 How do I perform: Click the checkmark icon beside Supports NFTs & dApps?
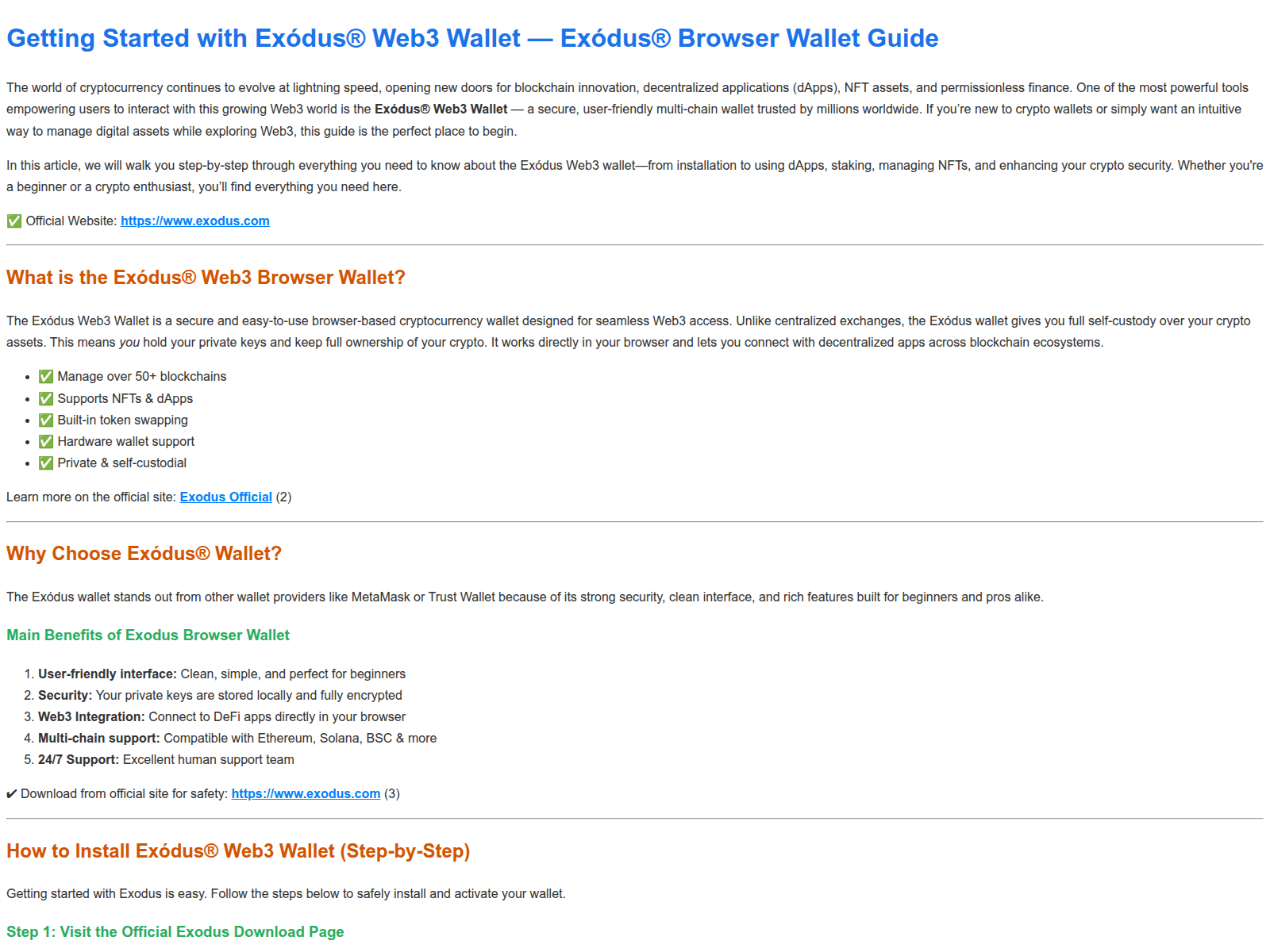point(46,399)
